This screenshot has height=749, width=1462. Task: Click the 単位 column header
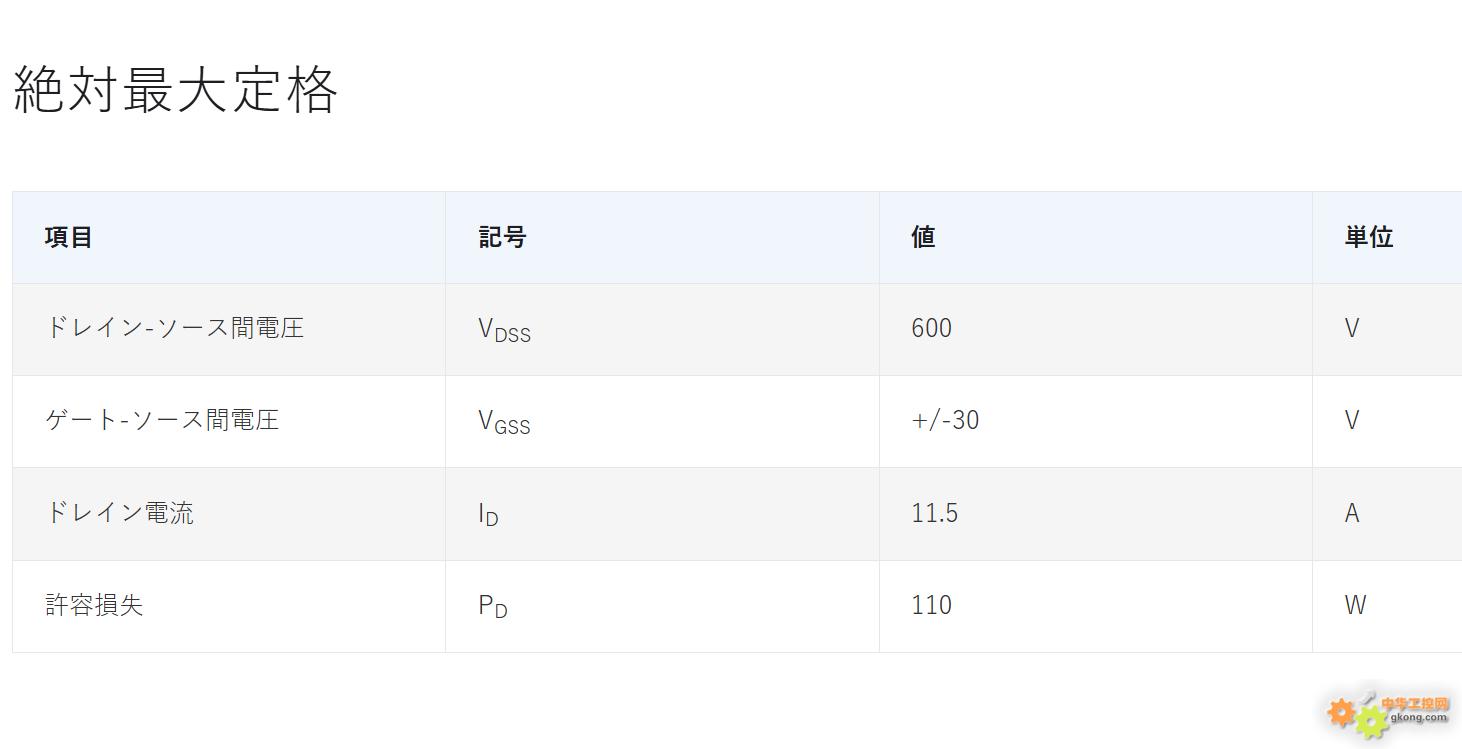tap(1369, 237)
